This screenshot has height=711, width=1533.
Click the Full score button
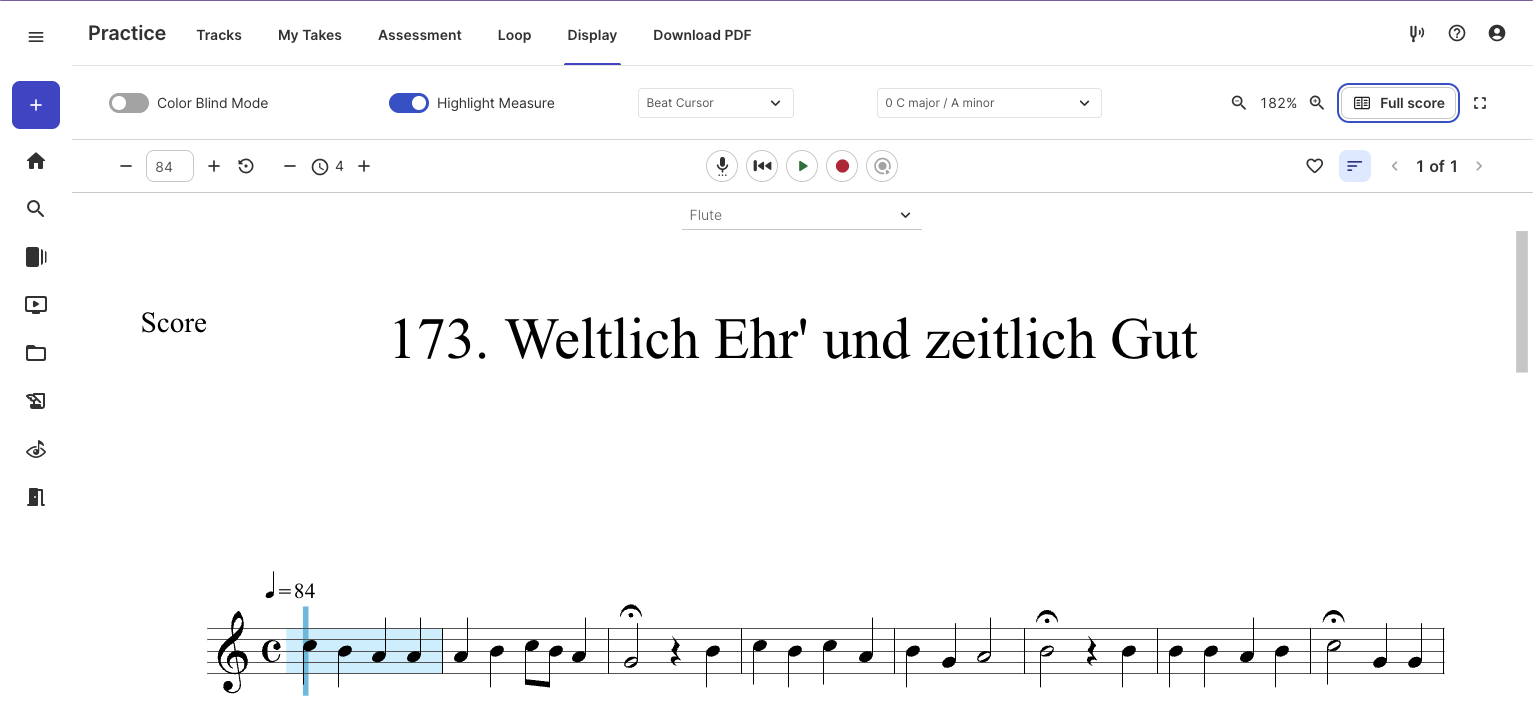[1398, 103]
